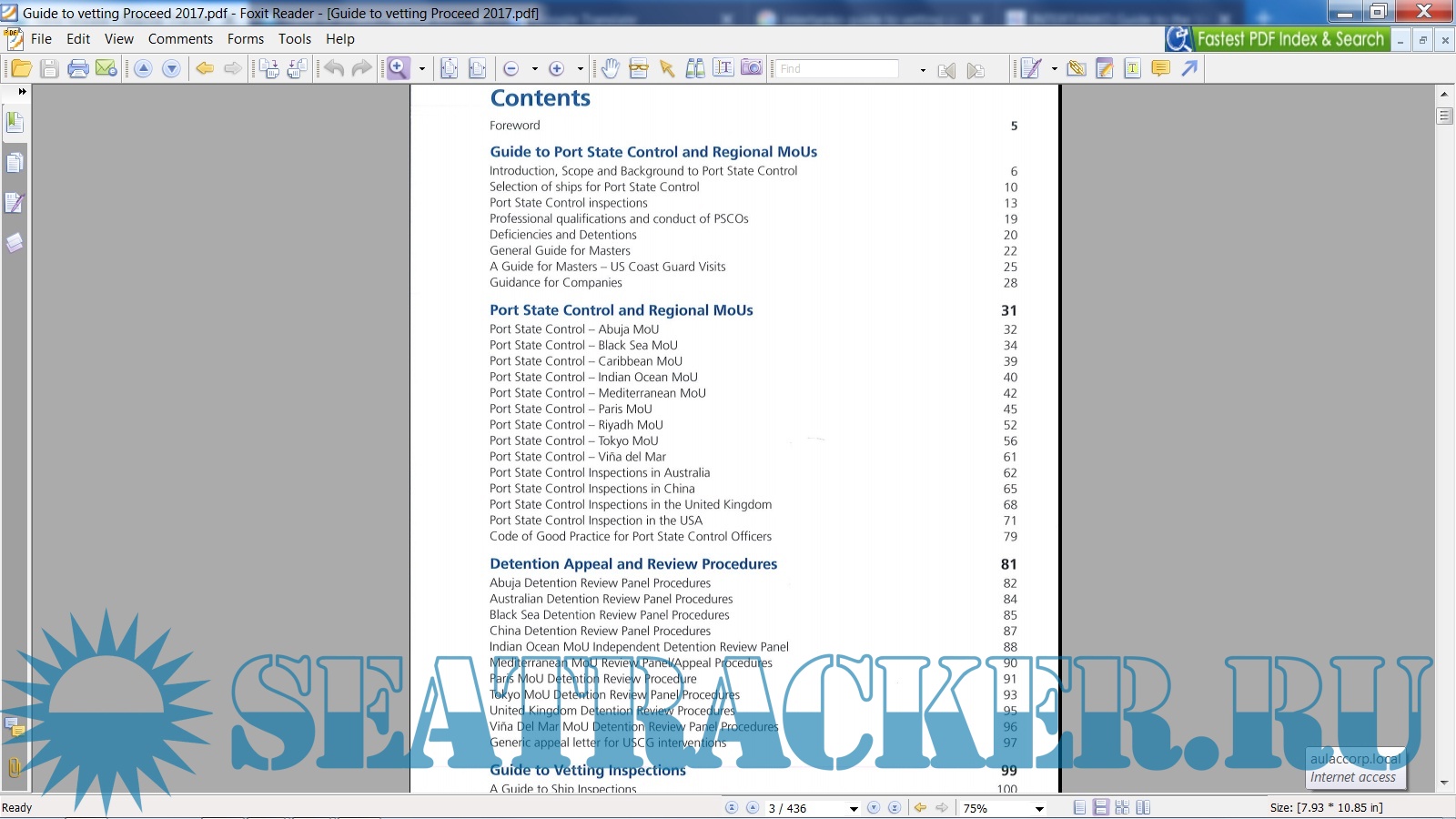Open the Comments menu

coord(180,39)
